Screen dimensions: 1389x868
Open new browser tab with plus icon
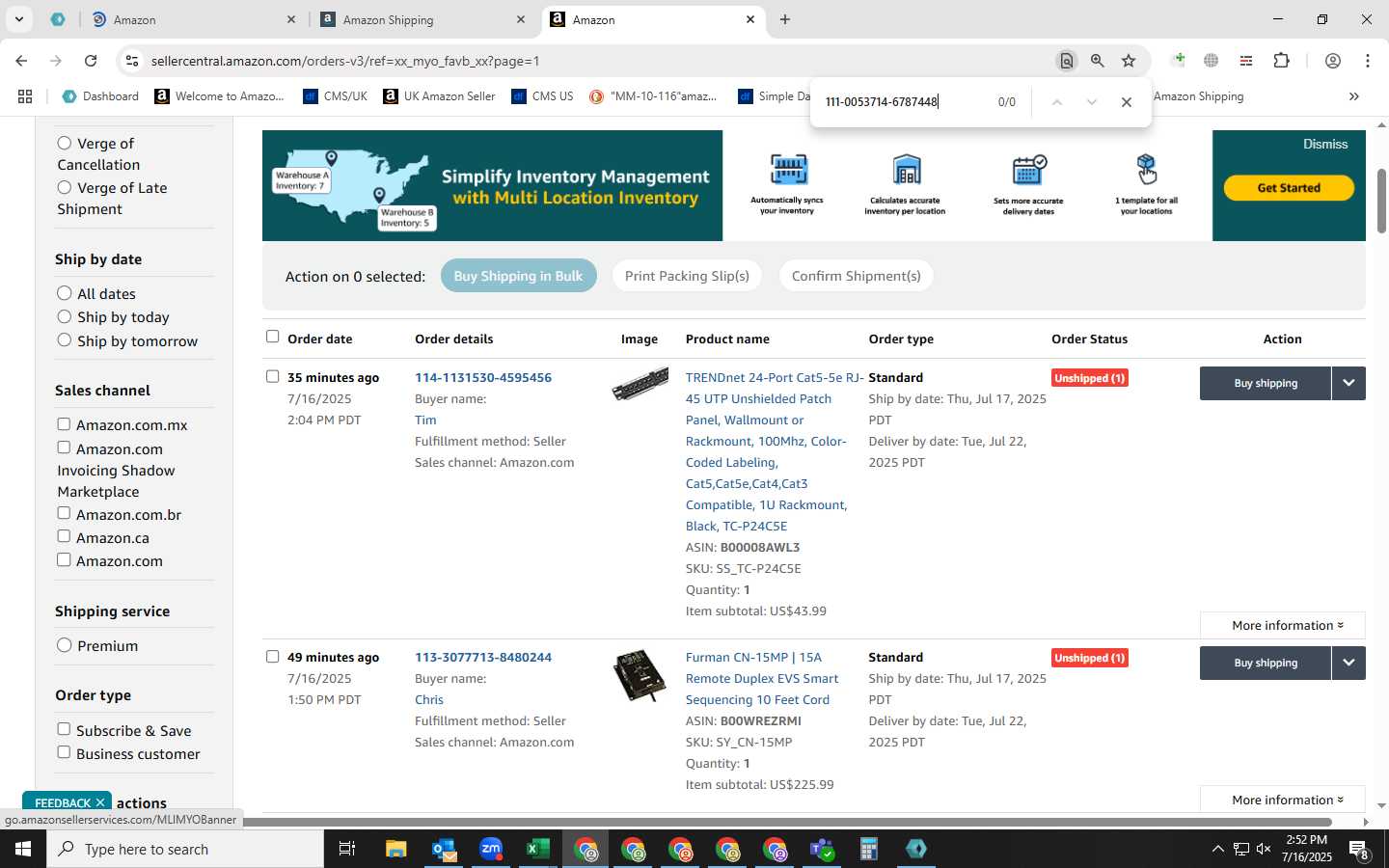pyautogui.click(x=785, y=19)
